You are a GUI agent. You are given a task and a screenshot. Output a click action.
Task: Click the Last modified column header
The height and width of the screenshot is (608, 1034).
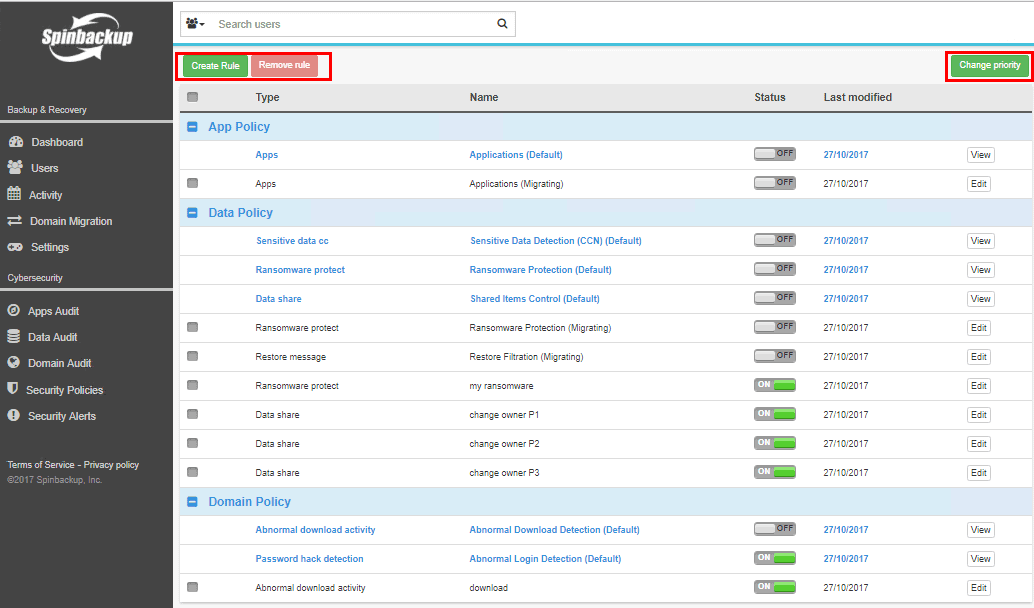857,97
